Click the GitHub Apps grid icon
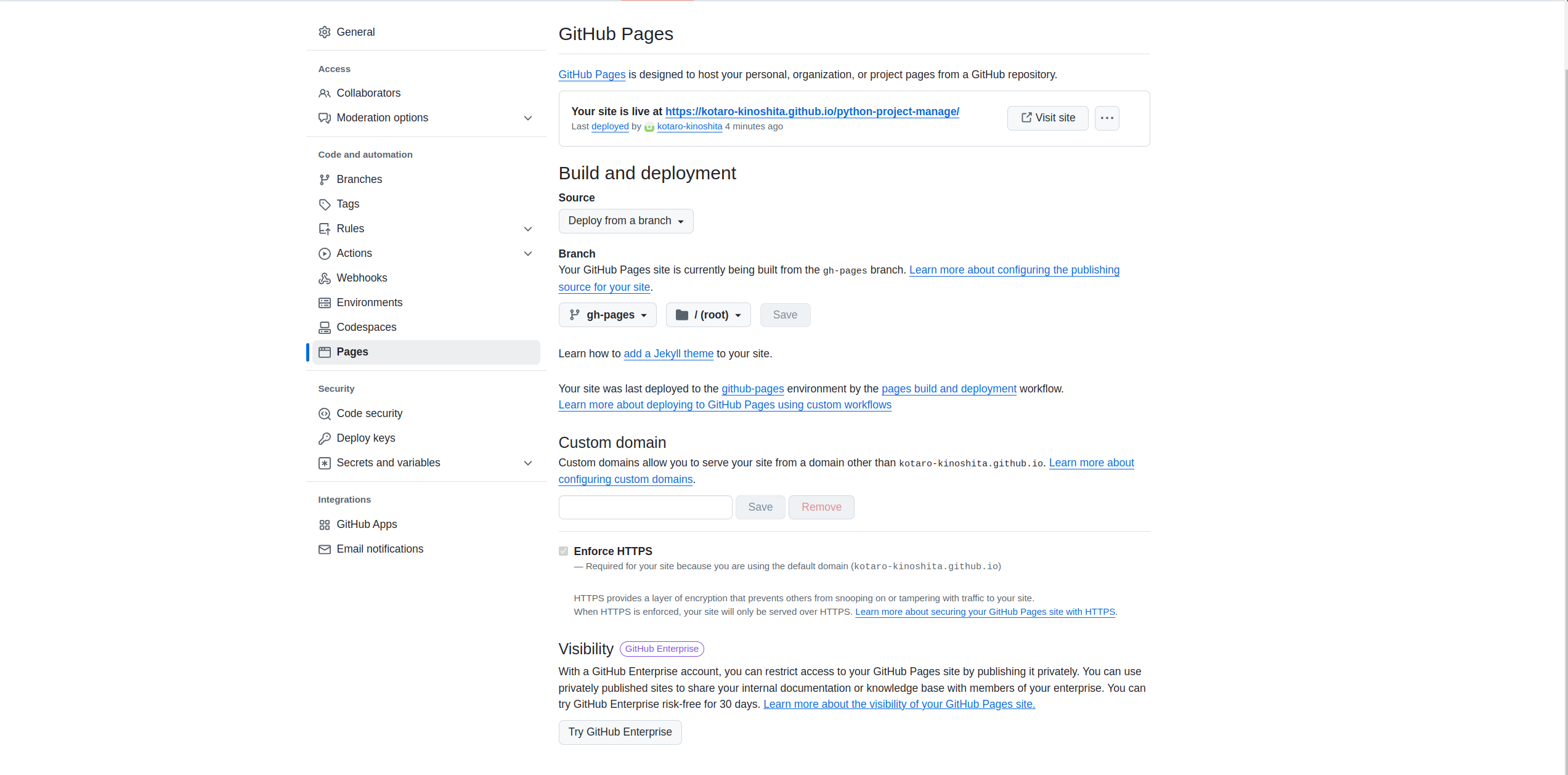Viewport: 1568px width, 775px height. pyautogui.click(x=325, y=525)
